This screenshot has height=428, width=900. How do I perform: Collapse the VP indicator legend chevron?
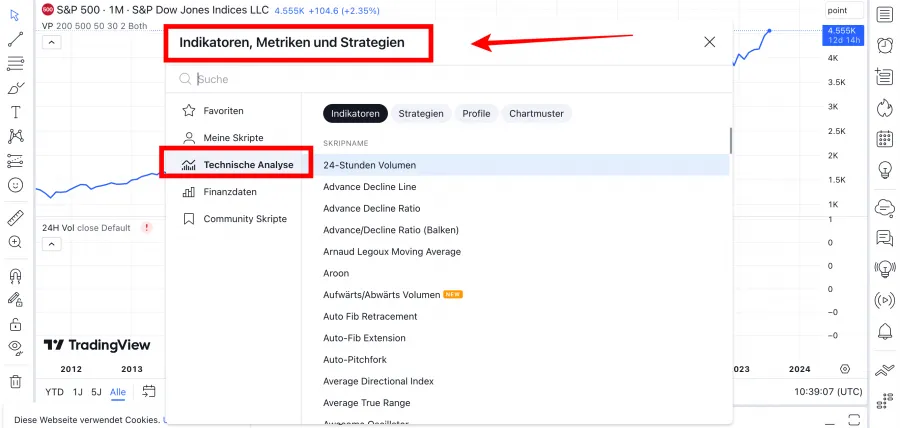(x=52, y=42)
